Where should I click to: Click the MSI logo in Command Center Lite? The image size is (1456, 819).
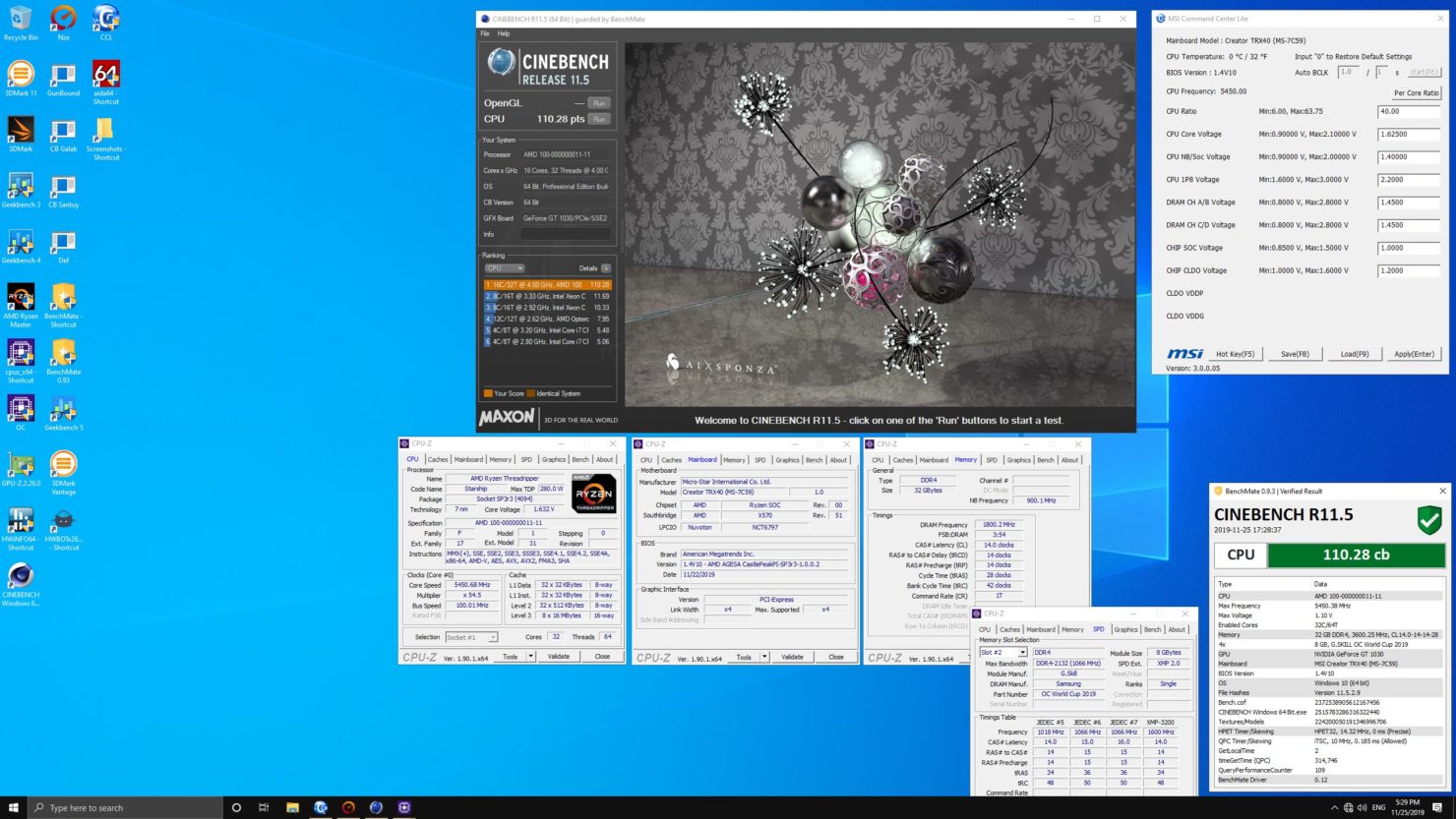(1188, 352)
